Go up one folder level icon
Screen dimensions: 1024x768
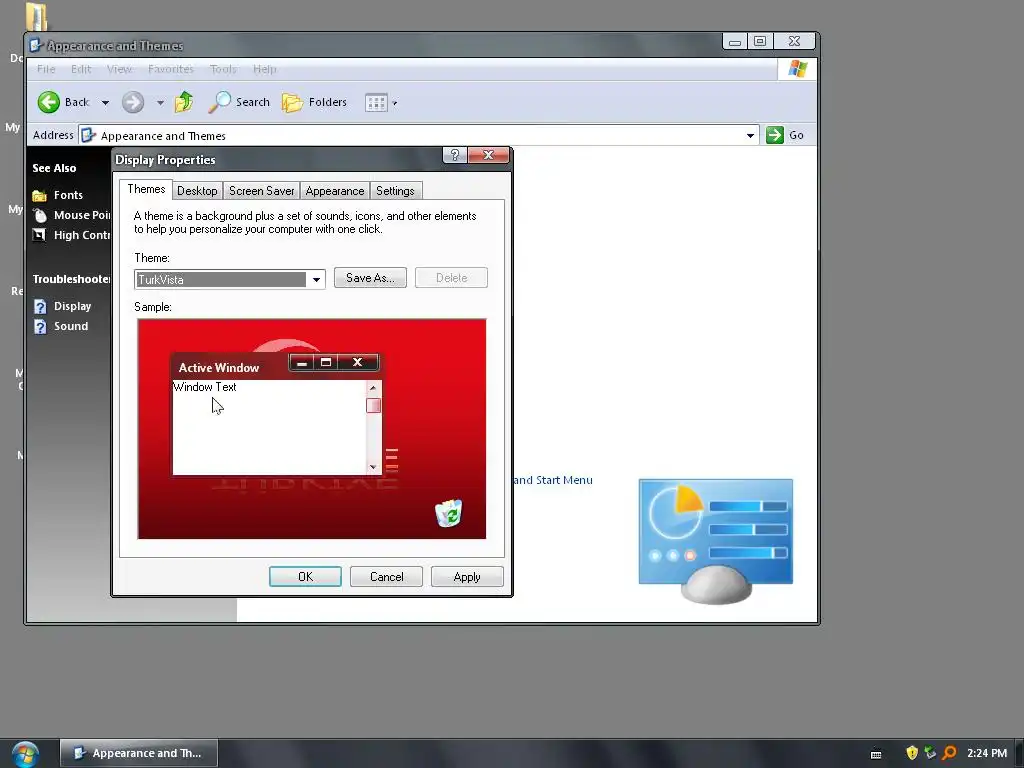[x=184, y=102]
